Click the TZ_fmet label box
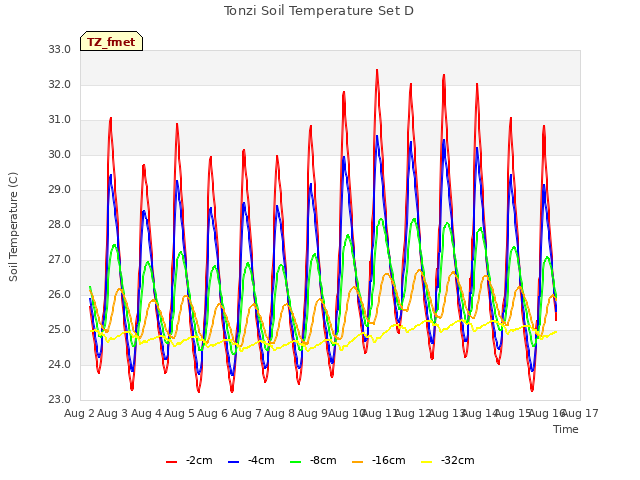640x480 pixels. tap(111, 41)
